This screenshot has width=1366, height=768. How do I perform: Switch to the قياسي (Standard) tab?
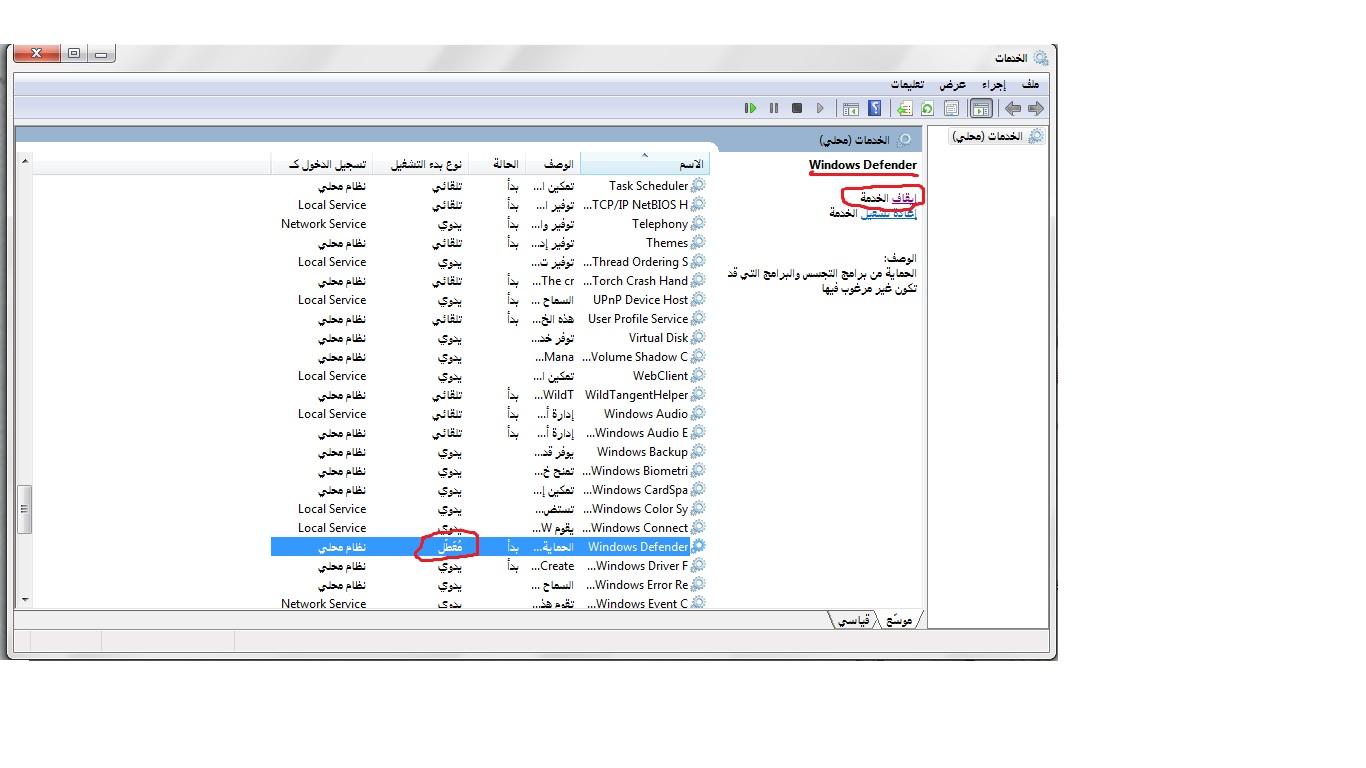click(x=852, y=621)
